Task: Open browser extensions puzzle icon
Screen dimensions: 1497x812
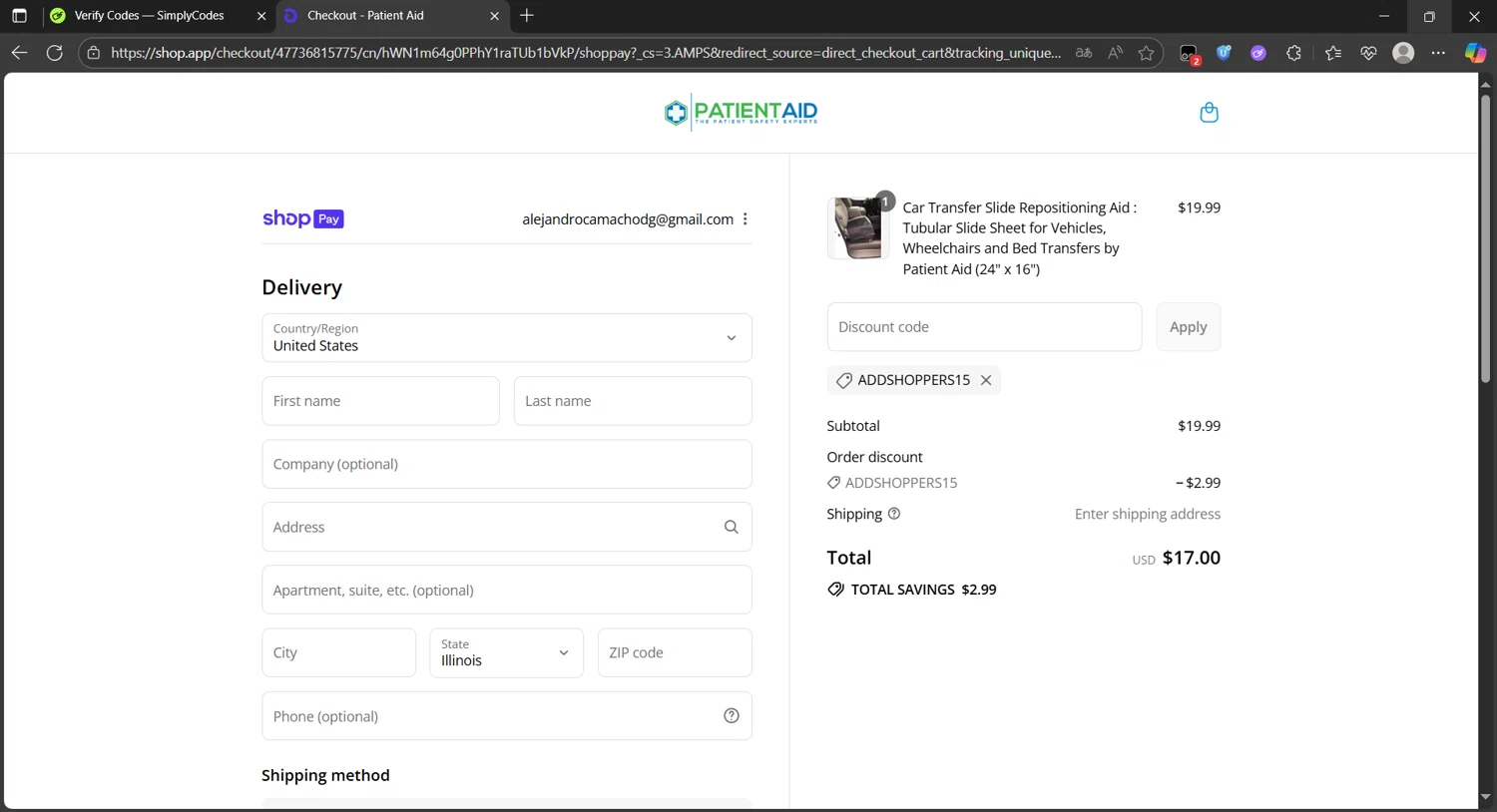Action: tap(1293, 53)
